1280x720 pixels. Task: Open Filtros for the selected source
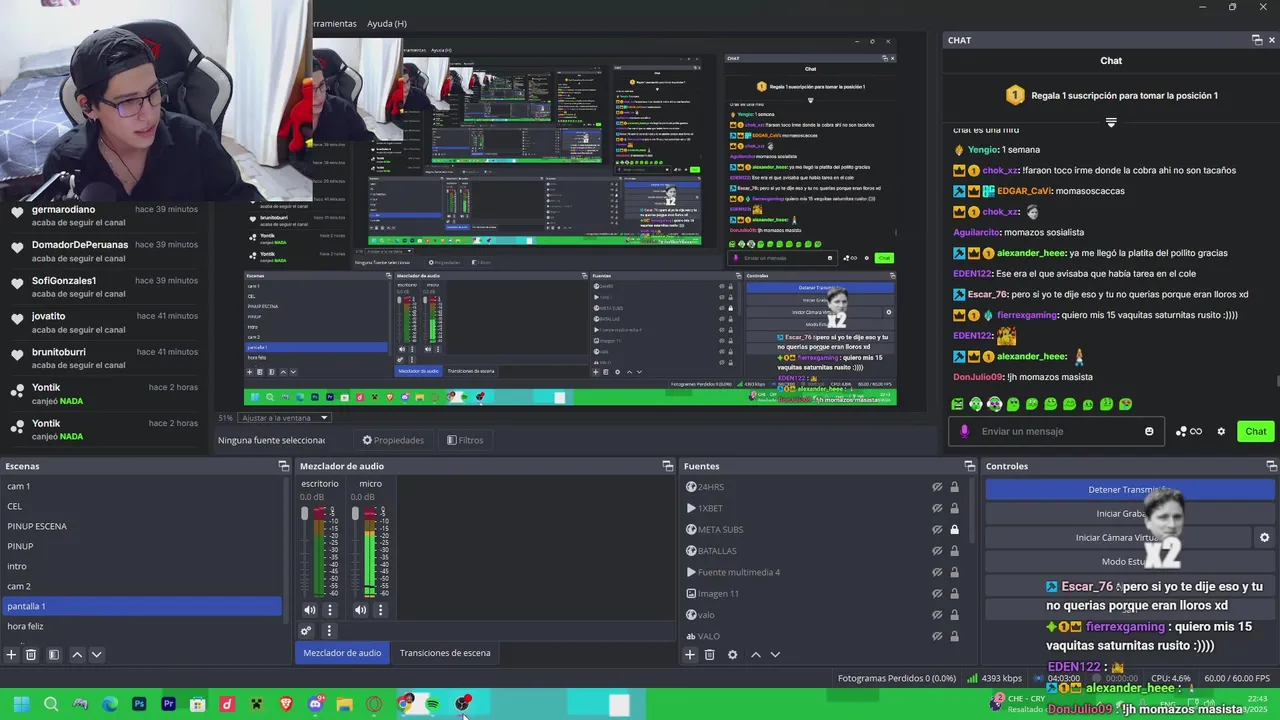pyautogui.click(x=465, y=440)
